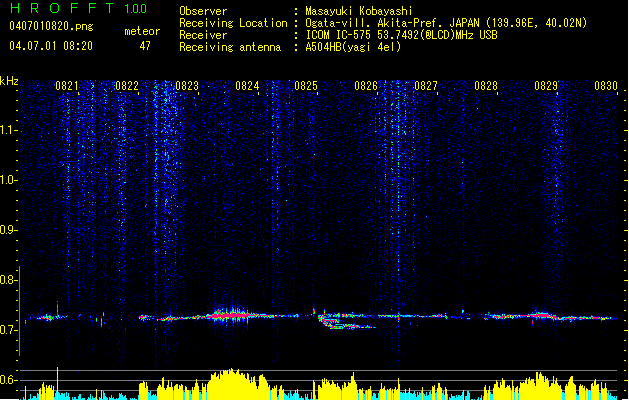This screenshot has width=629, height=400.
Task: Click the tallest yellow intensity peak under 0824
Action: [x=232, y=383]
